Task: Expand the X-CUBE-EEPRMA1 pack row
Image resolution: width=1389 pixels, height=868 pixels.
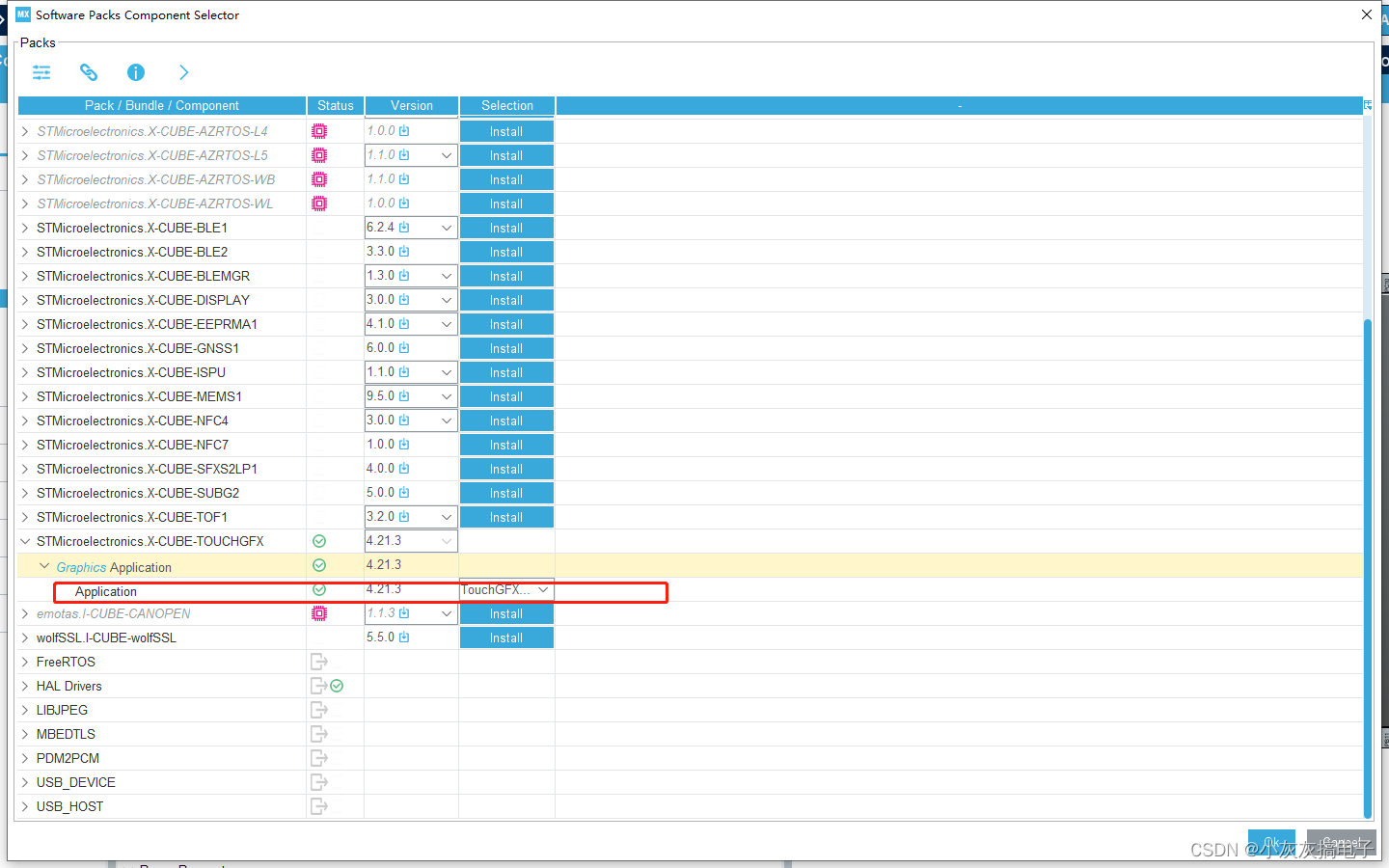Action: pyautogui.click(x=25, y=324)
